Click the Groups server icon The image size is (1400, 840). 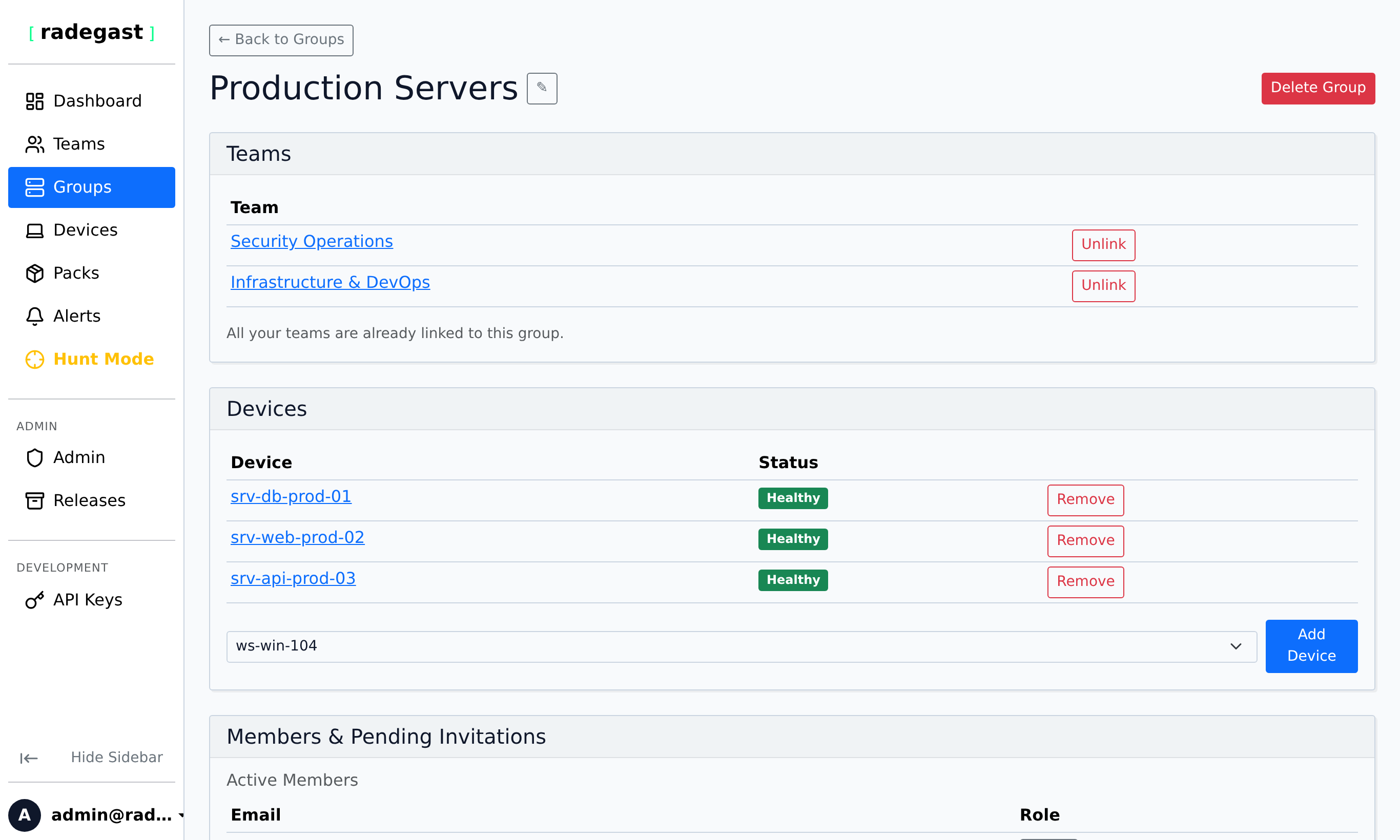click(34, 187)
